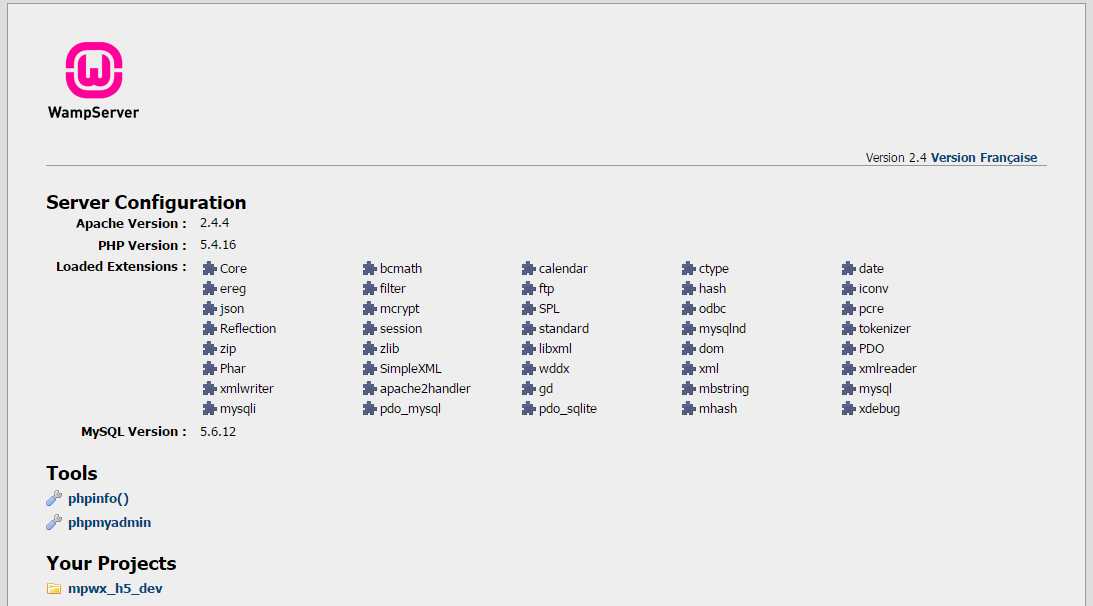
Task: Open the Version Française link
Action: [984, 158]
